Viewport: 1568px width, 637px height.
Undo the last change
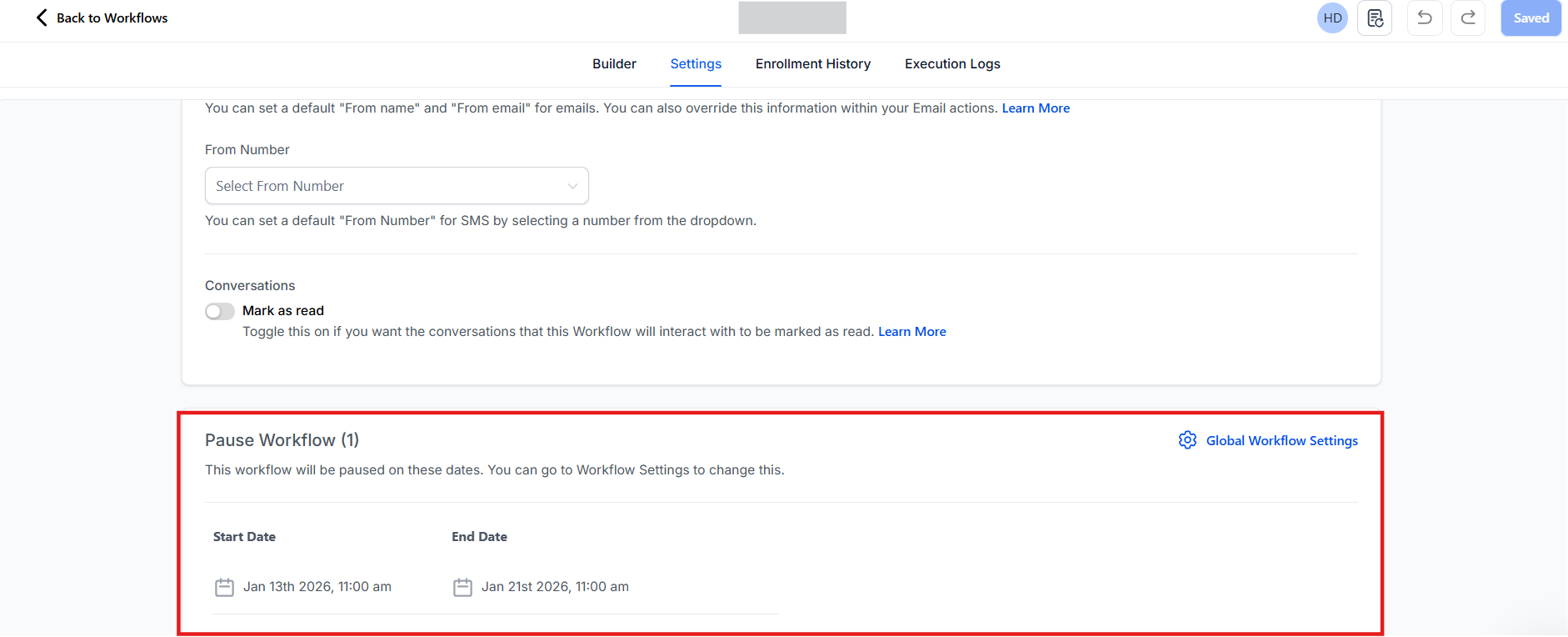click(x=1425, y=18)
